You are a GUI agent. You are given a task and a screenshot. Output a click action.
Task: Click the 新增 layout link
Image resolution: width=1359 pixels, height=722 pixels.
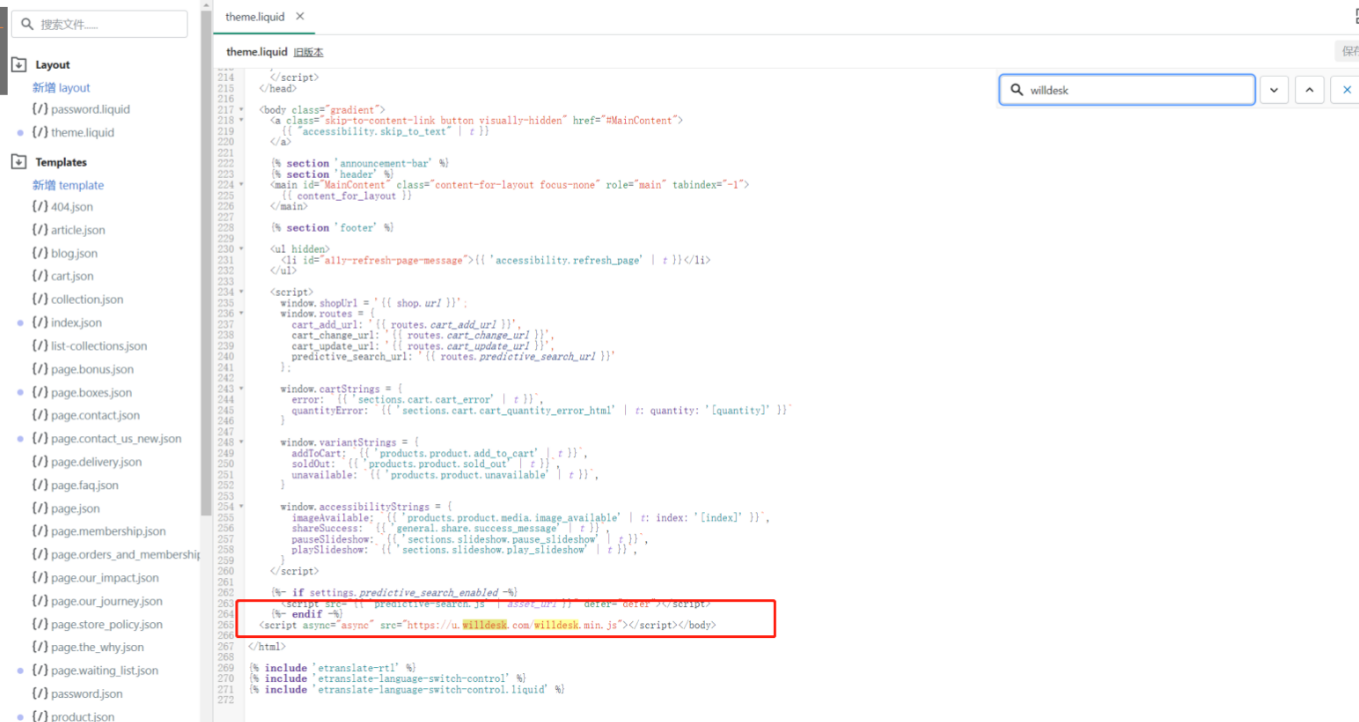click(61, 88)
